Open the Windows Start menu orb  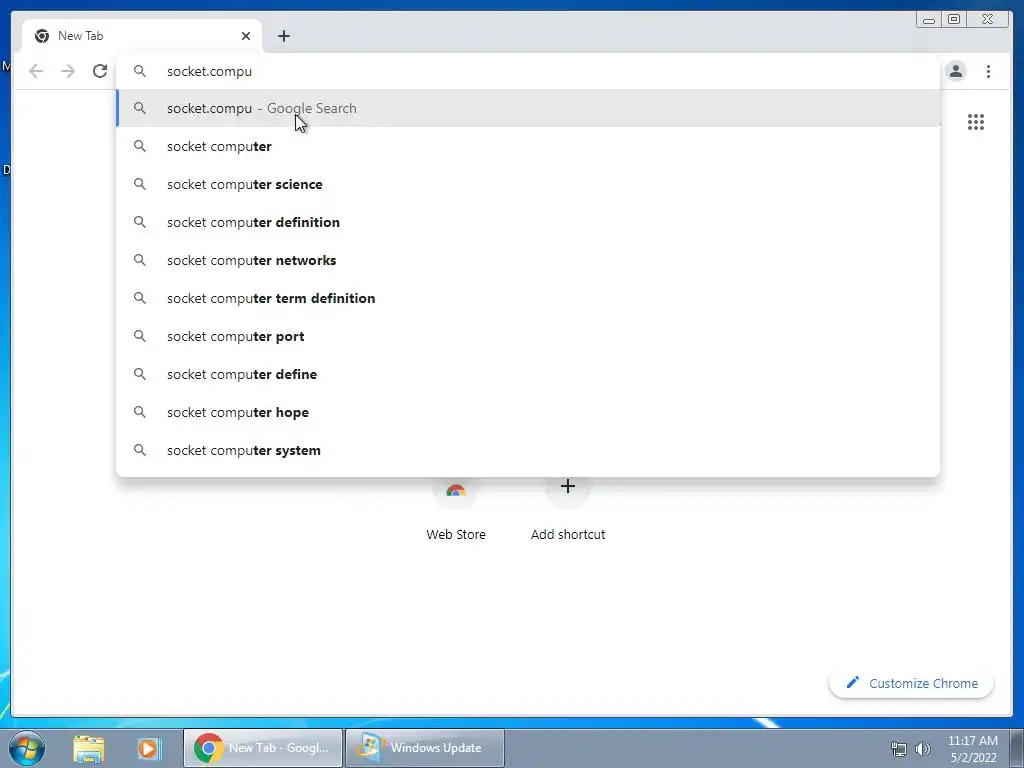pos(27,748)
